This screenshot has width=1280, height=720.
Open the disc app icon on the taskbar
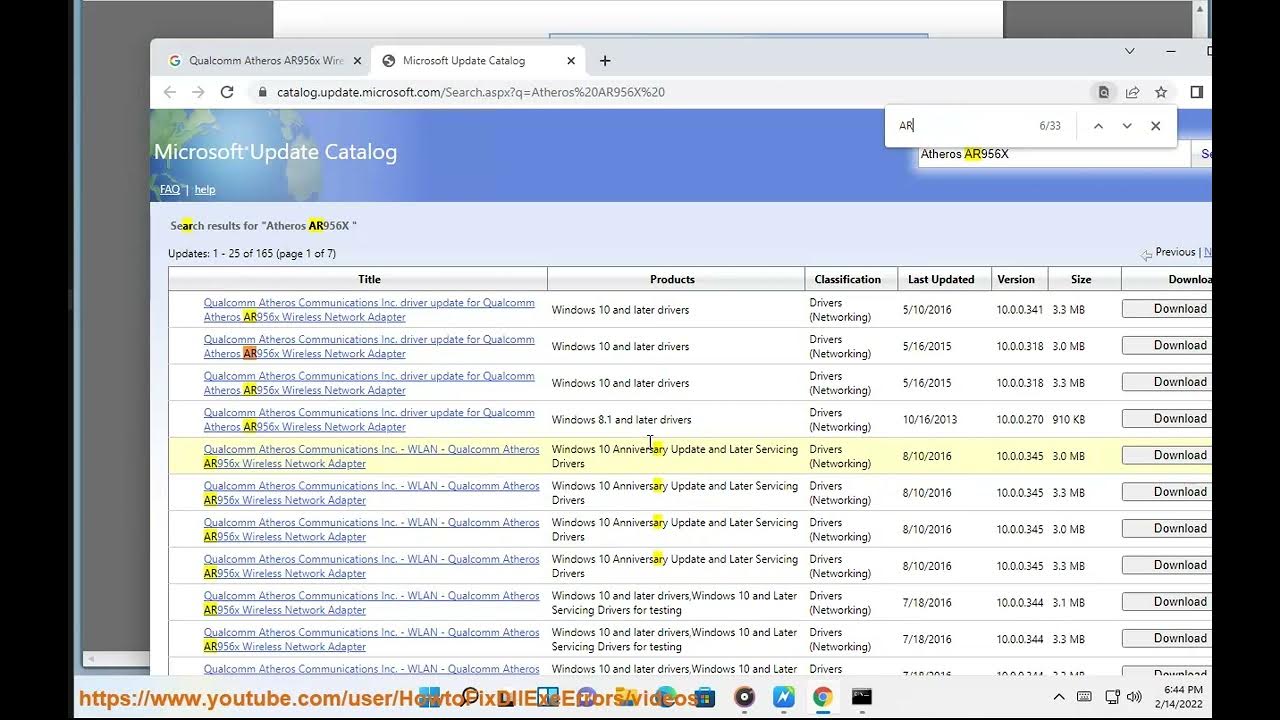(x=744, y=697)
